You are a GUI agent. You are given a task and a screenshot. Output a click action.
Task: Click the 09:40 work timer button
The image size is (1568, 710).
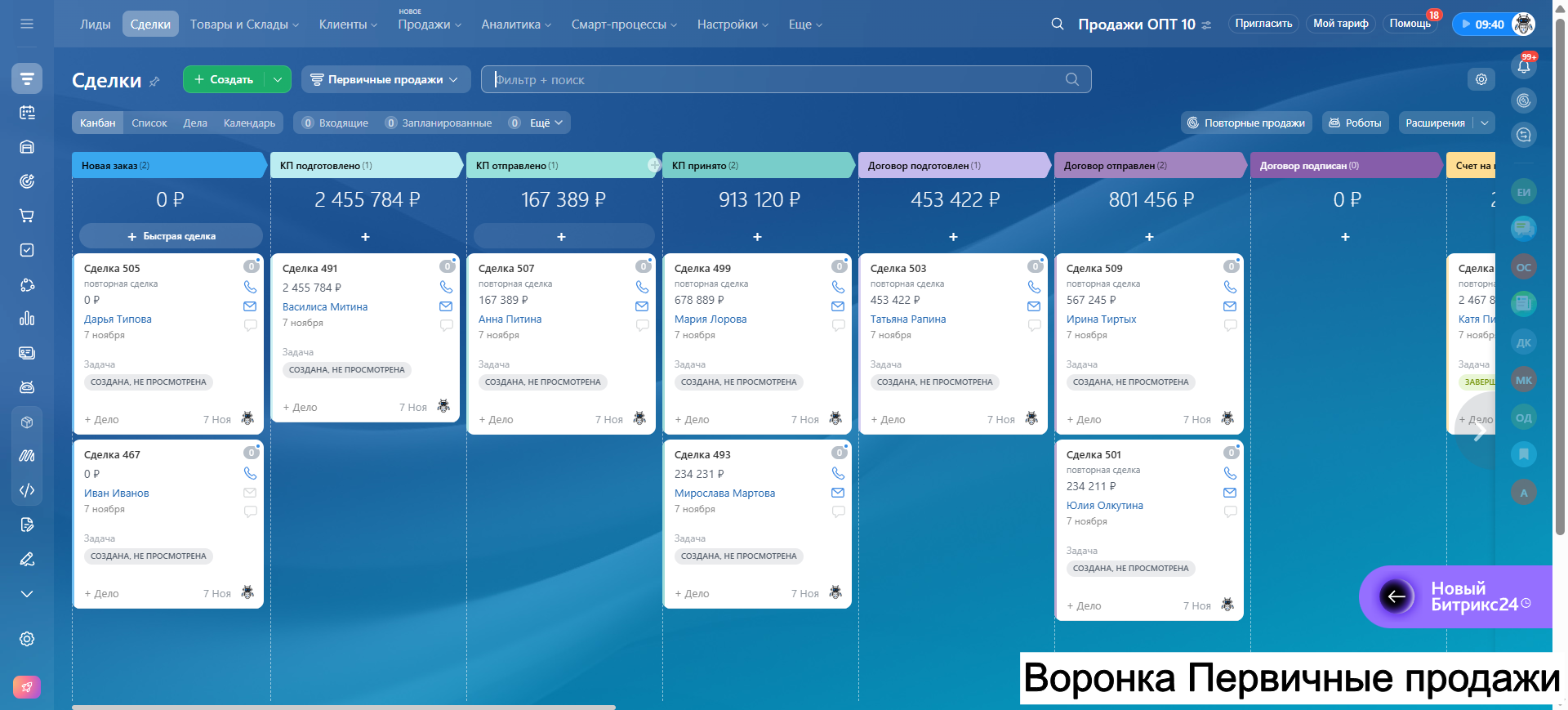[x=1482, y=24]
